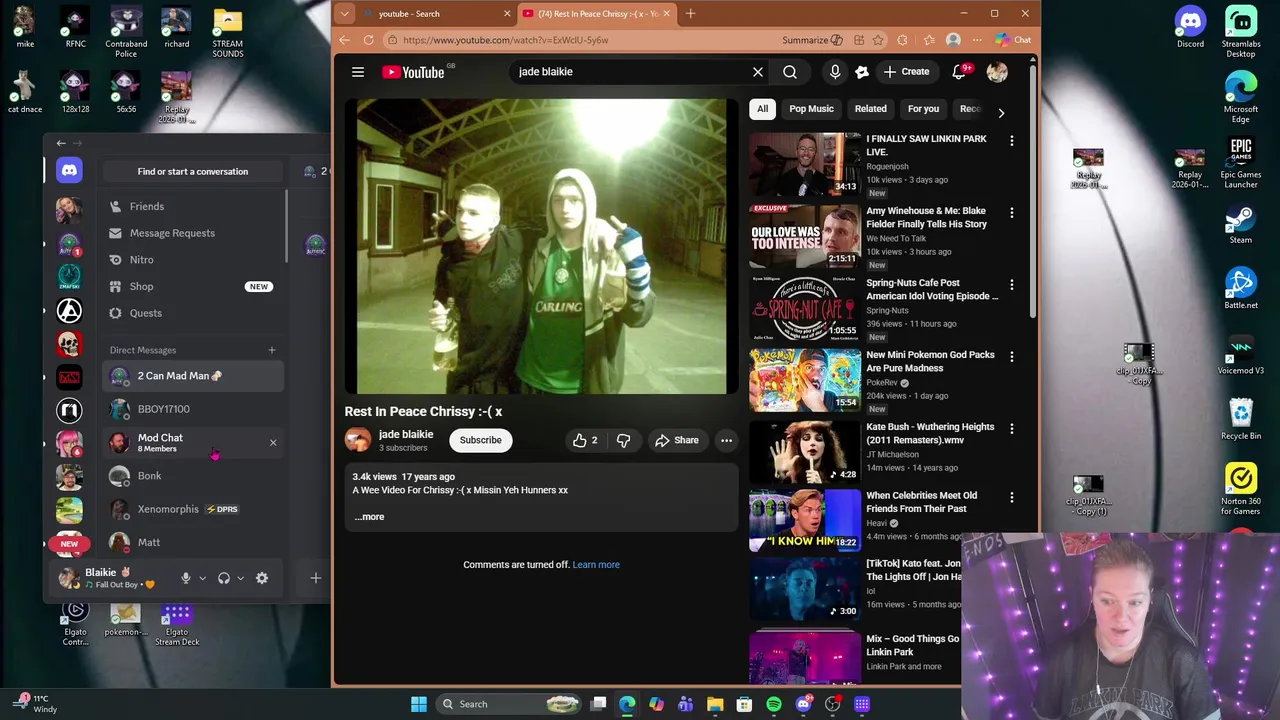The width and height of the screenshot is (1280, 720).
Task: Open Discord Quests entry
Action: click(193, 313)
